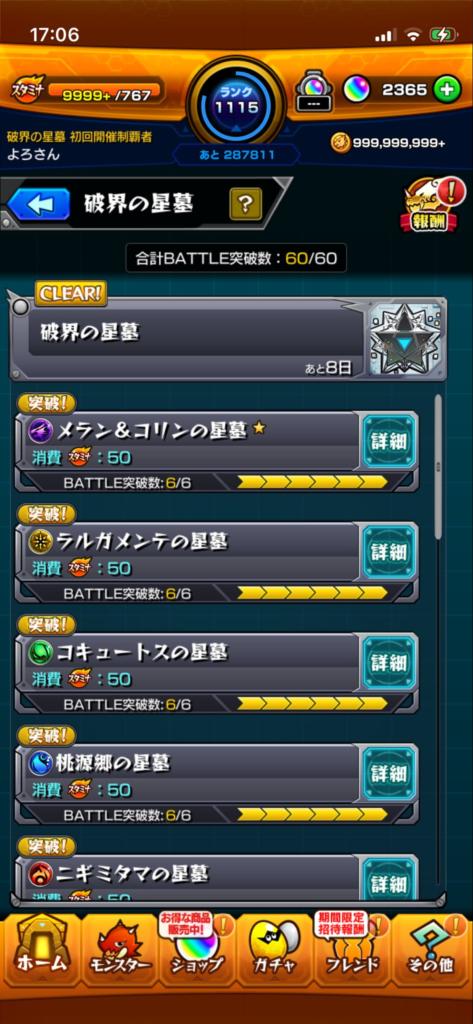Open the フレンド tab
This screenshot has height=1024, width=473.
(353, 950)
